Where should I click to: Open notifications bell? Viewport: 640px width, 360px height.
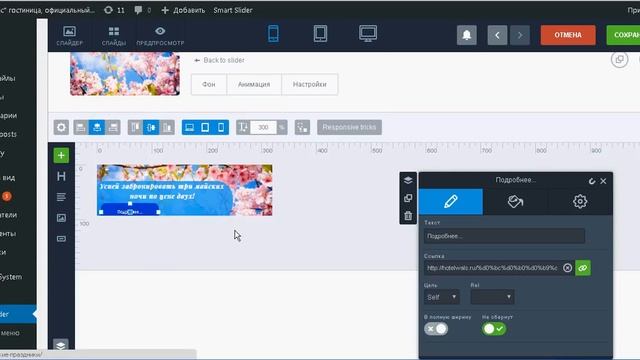coord(467,35)
